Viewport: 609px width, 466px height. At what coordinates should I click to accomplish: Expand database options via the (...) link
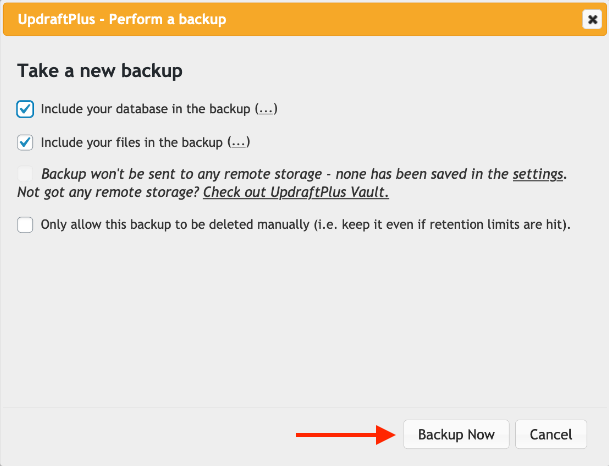[266, 109]
